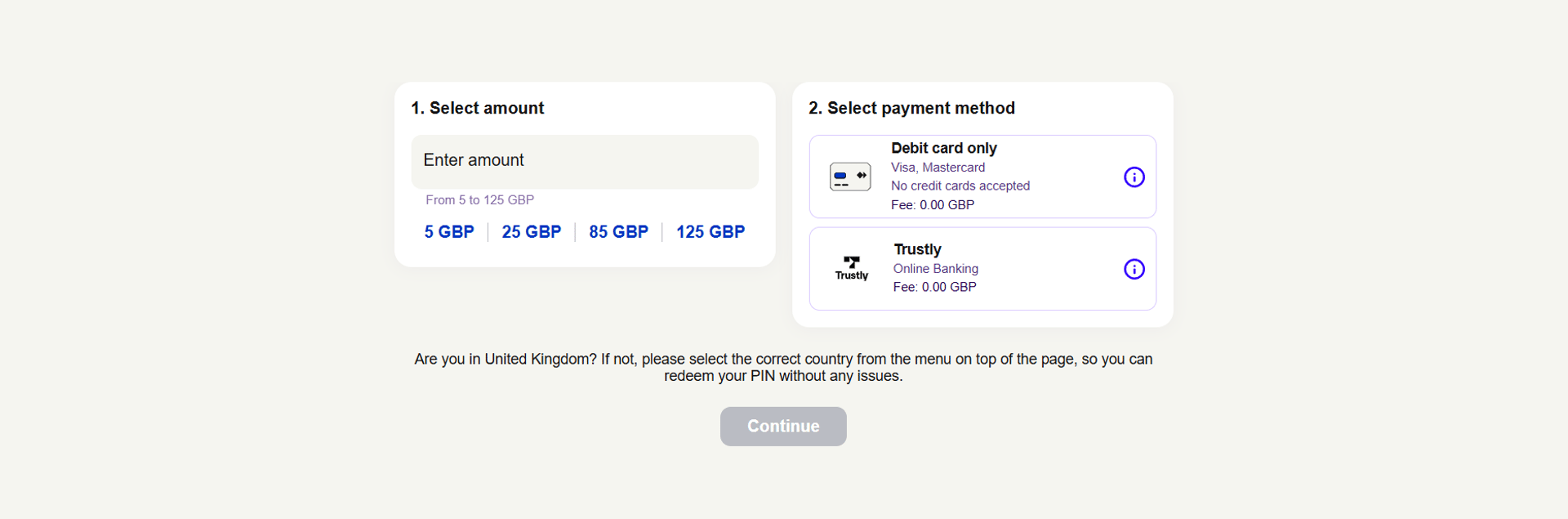Image resolution: width=1568 pixels, height=519 pixels.
Task: Choose the Trustly payment title
Action: [x=917, y=249]
